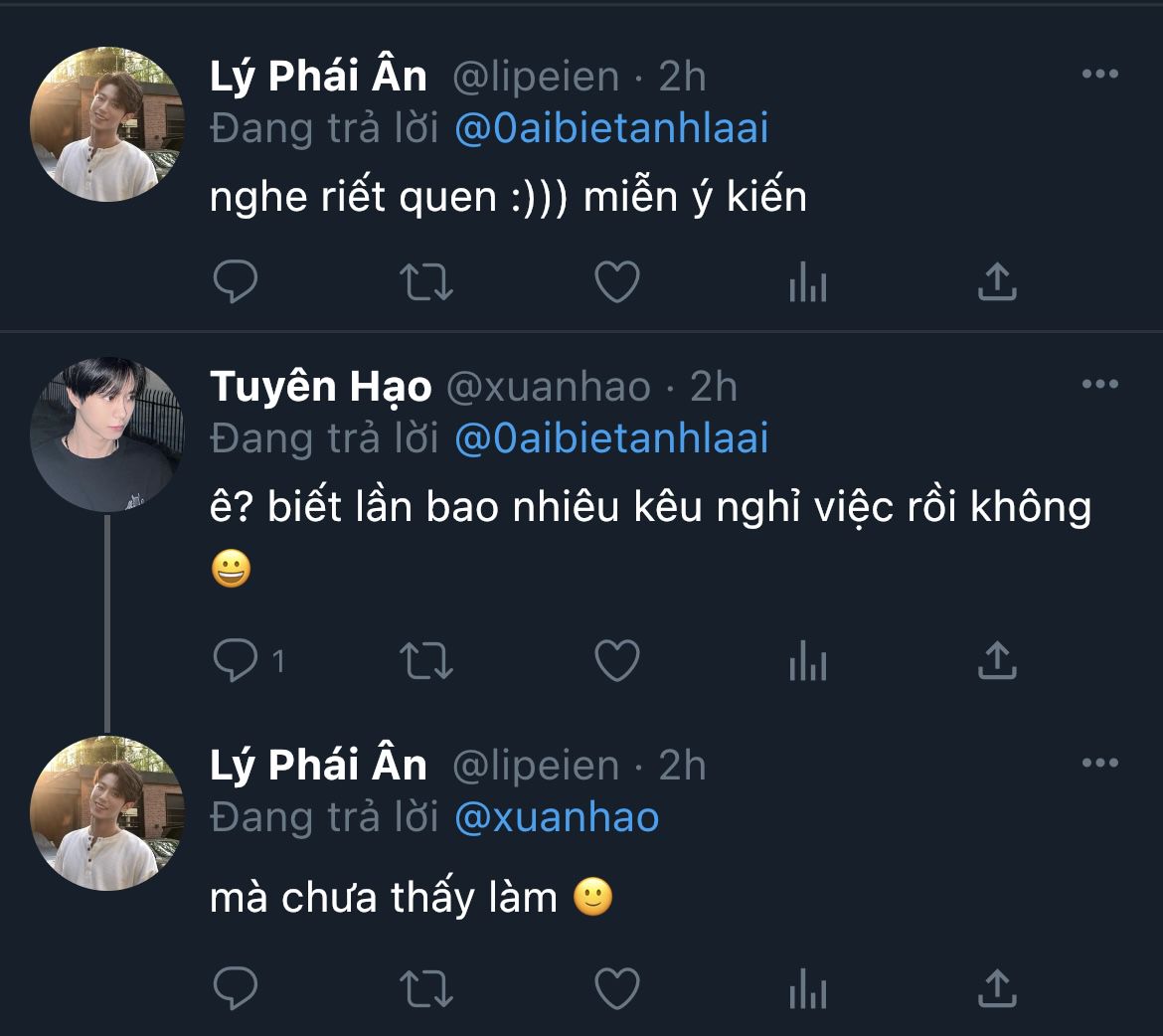Share the "nghe riết quen" tweet
This screenshot has width=1163, height=1036.
pos(997,282)
